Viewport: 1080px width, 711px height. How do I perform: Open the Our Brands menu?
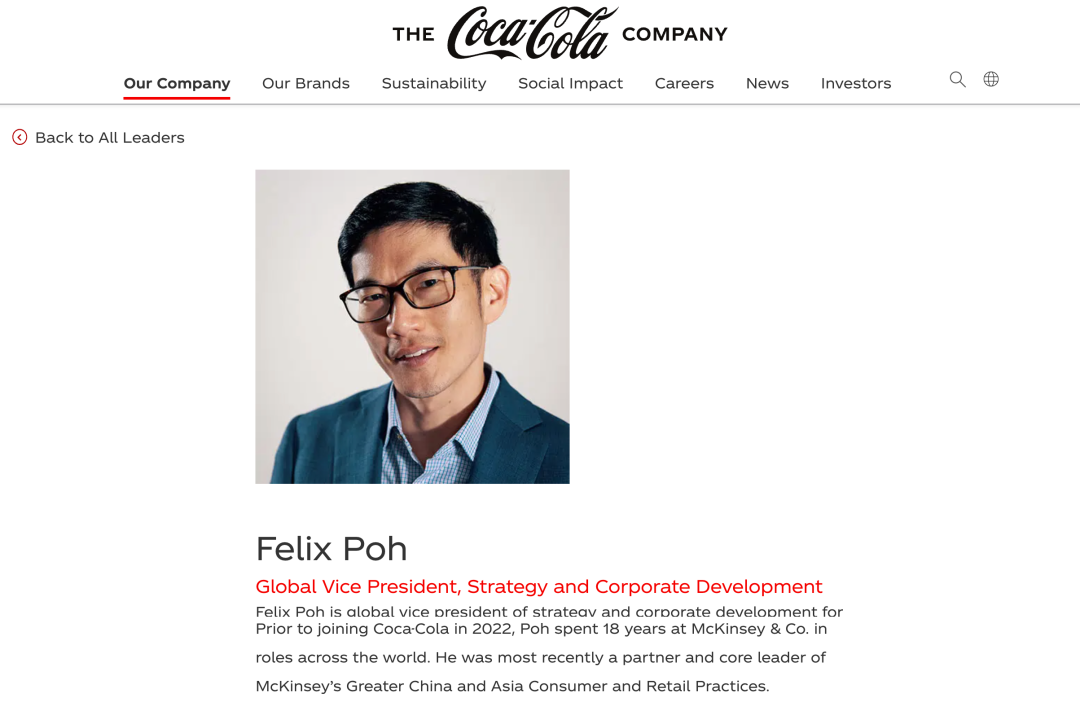click(306, 83)
